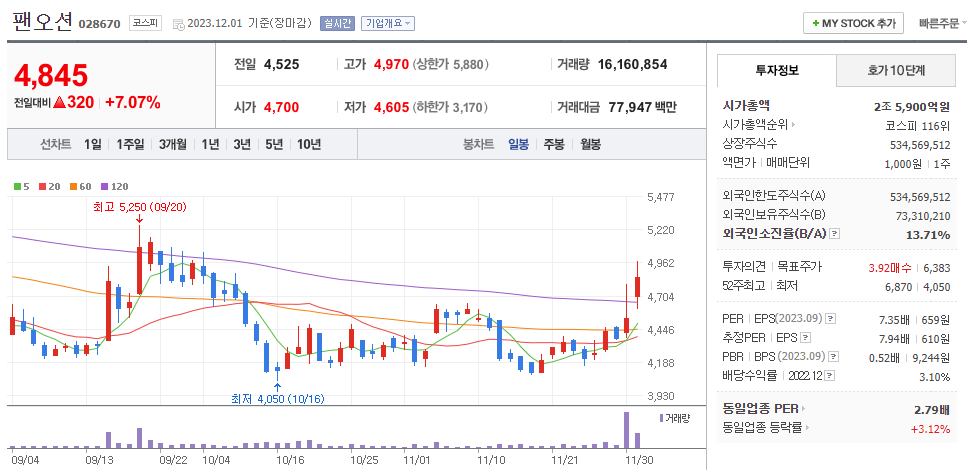Open the 기업개요 dropdown
The image size is (967, 470).
coord(388,23)
